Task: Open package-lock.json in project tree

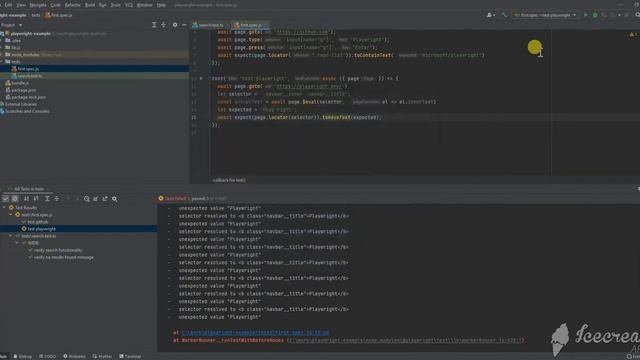Action: [28, 97]
